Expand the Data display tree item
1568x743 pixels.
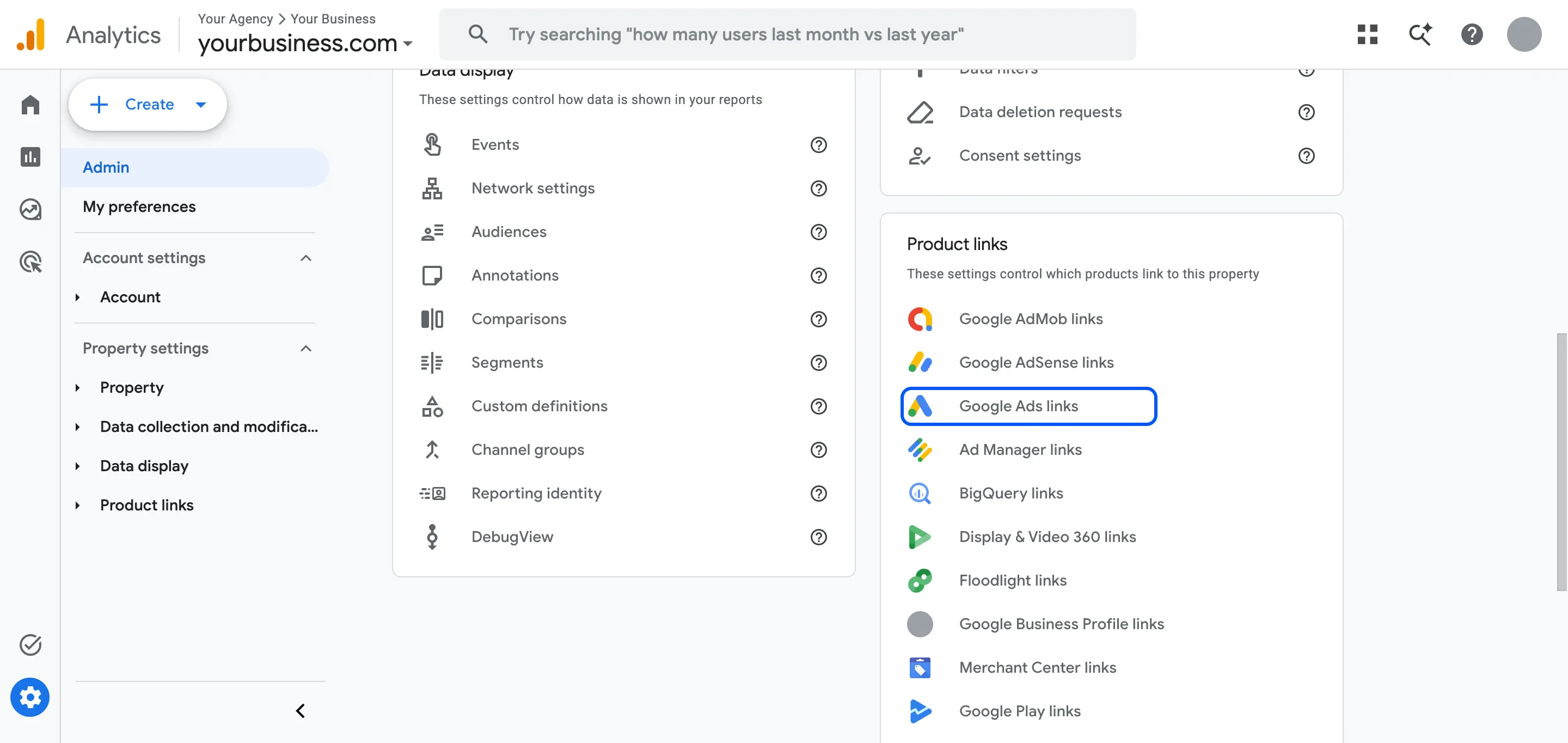pyautogui.click(x=77, y=466)
